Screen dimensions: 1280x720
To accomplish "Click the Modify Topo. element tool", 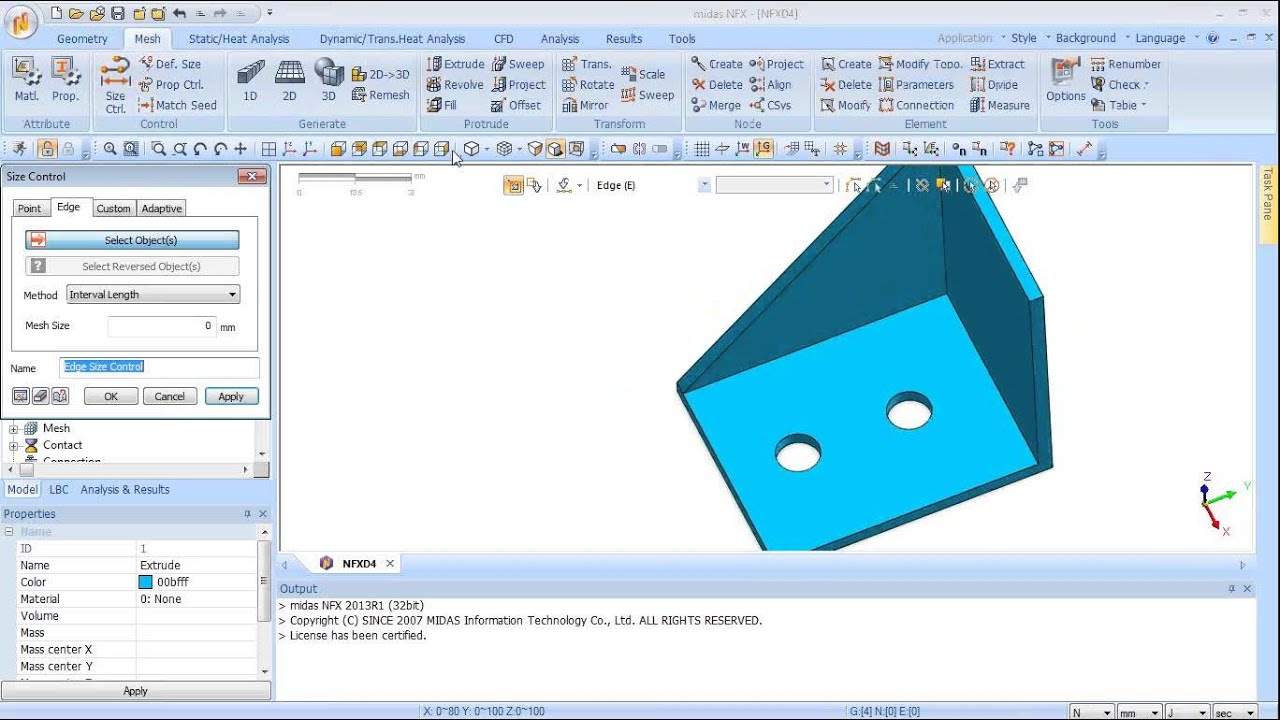I will click(920, 64).
